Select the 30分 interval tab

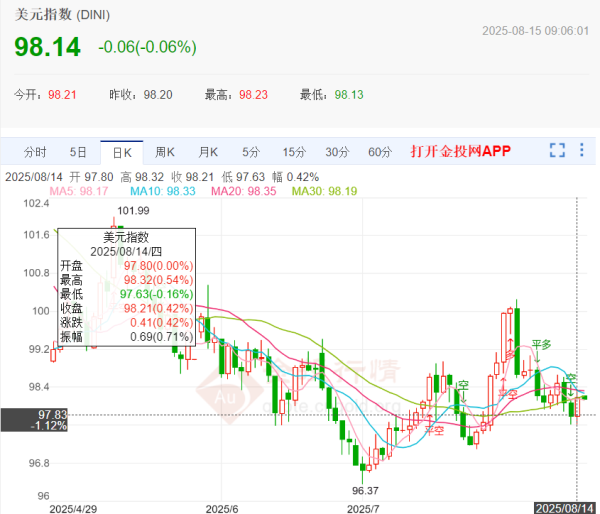(337, 152)
